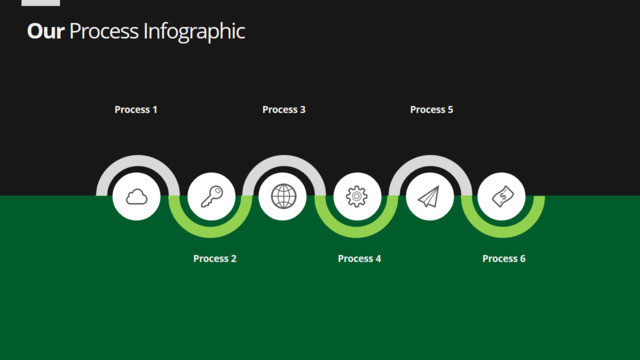
Task: Click the light green arc below key icon
Action: pyautogui.click(x=211, y=231)
